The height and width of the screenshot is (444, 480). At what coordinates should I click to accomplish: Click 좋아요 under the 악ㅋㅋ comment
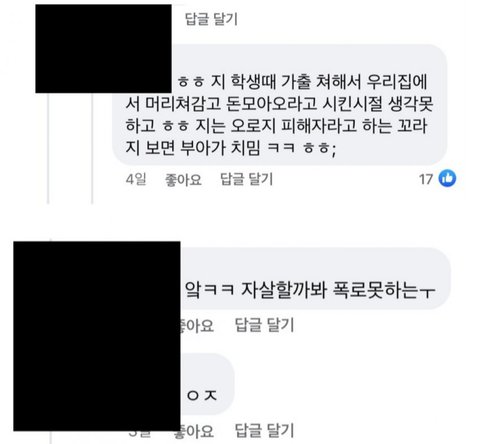[197, 325]
